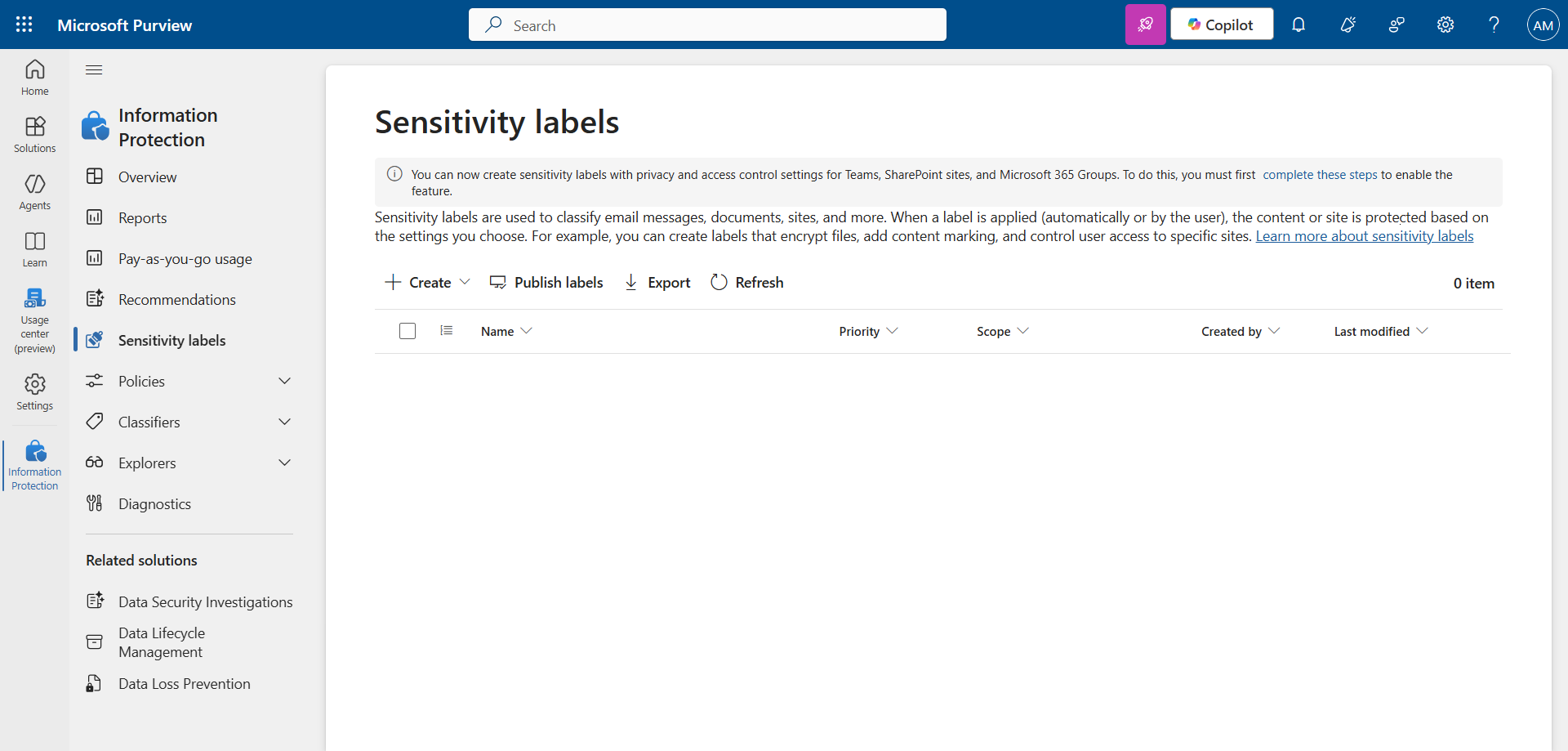Click the group rows list icon
This screenshot has height=751, width=1568.
pyautogui.click(x=446, y=331)
